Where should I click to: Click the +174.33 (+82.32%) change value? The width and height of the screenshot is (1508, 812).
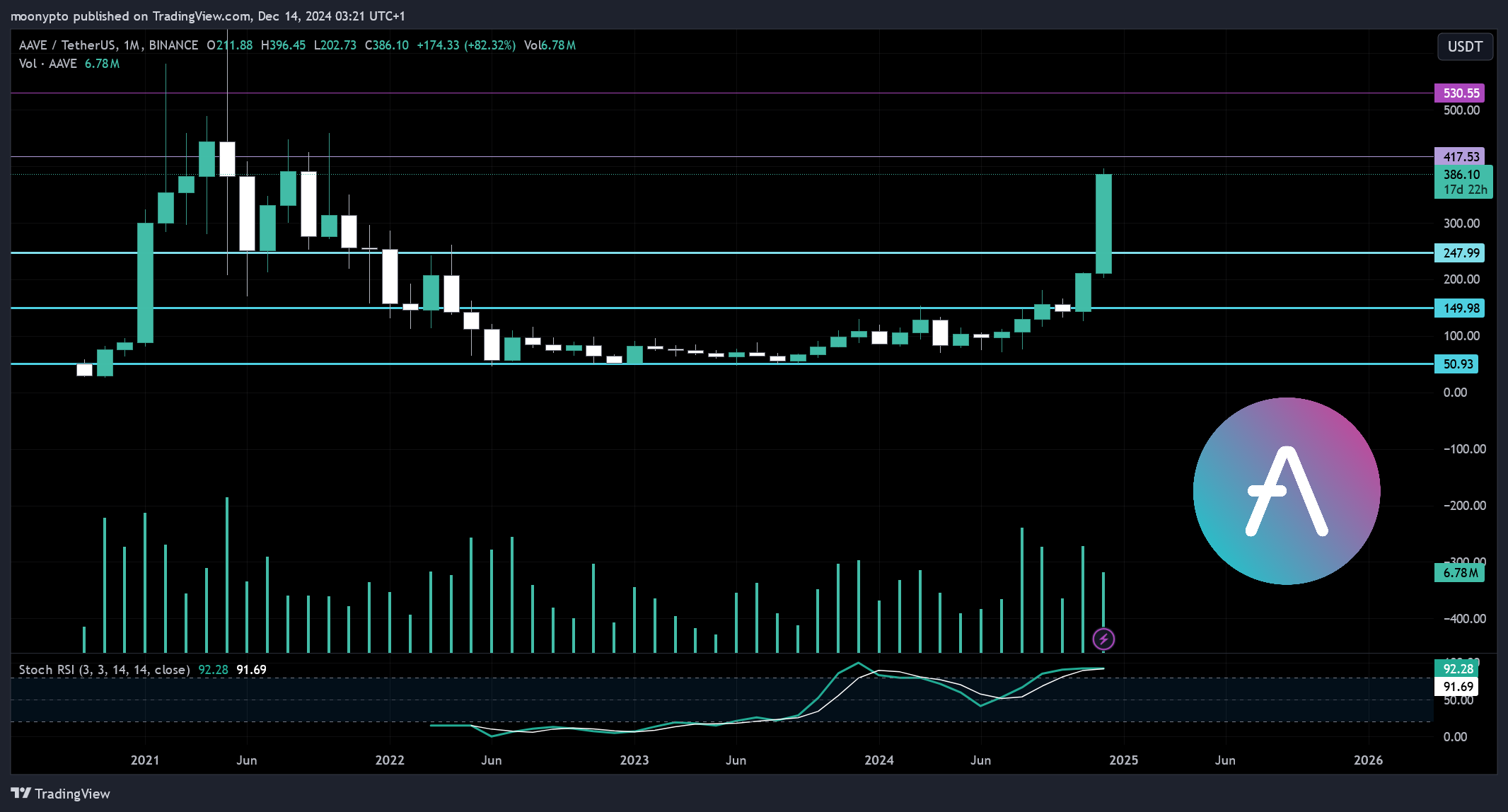point(466,45)
